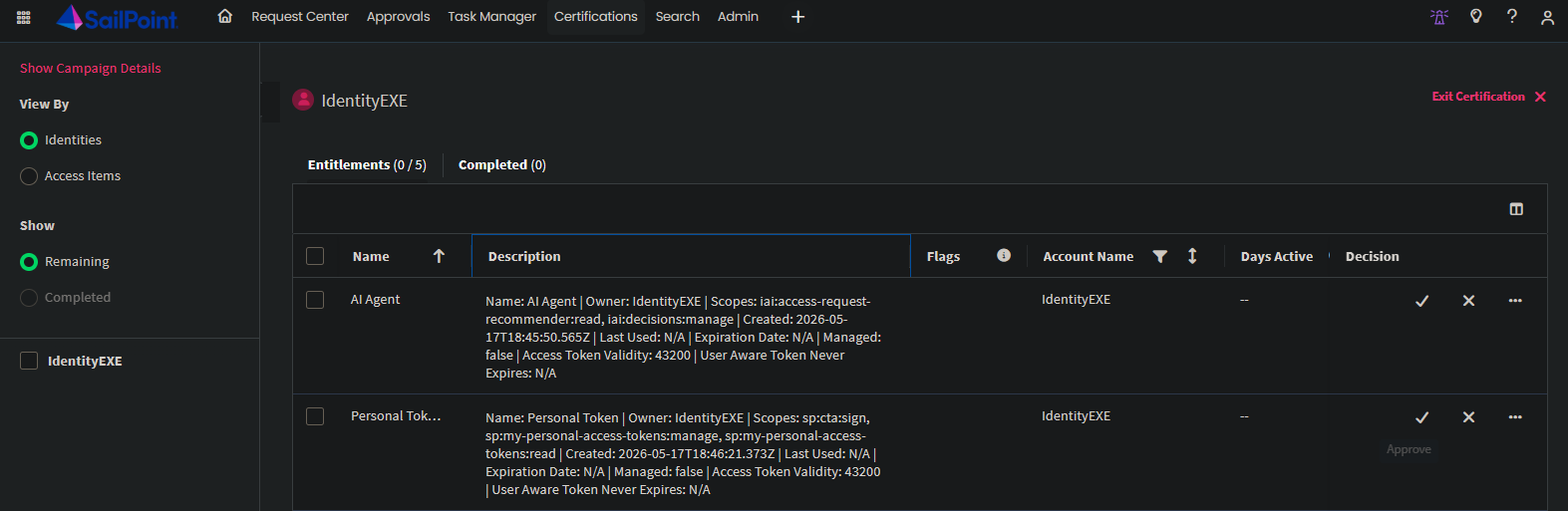
Task: Select the Identities view radio
Action: 29,140
